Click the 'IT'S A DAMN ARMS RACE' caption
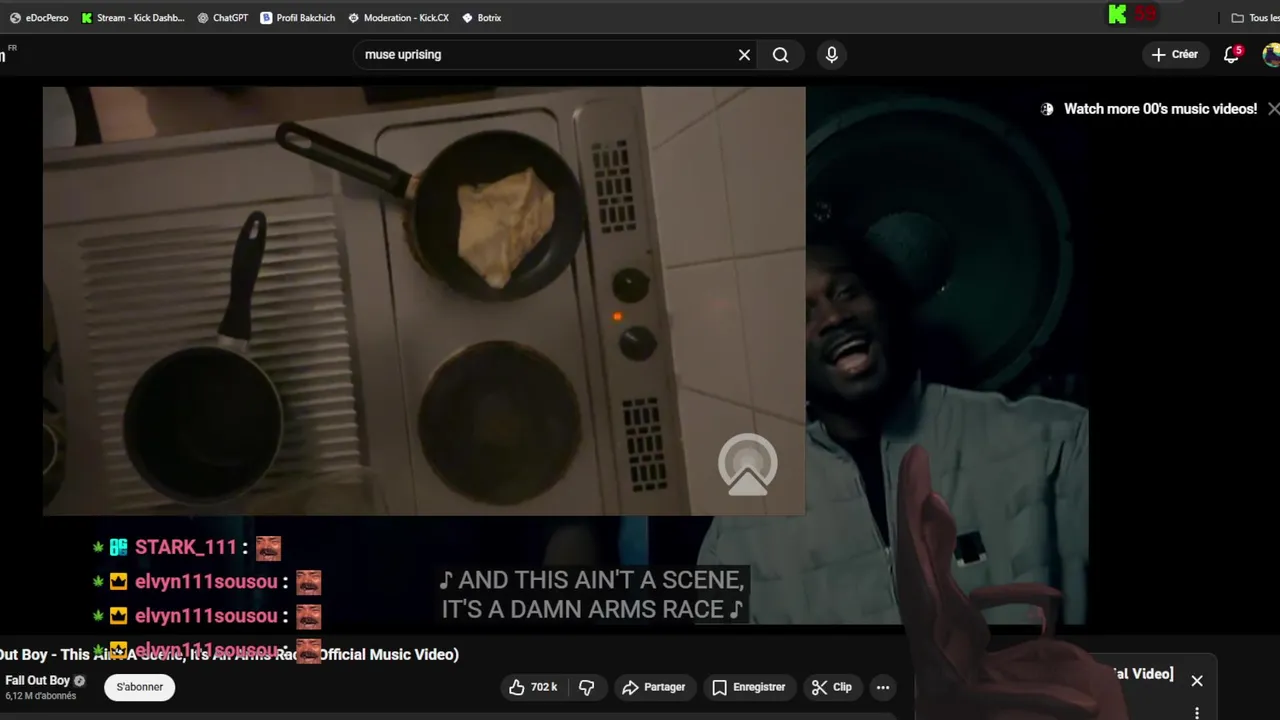1280x720 pixels. click(x=591, y=609)
